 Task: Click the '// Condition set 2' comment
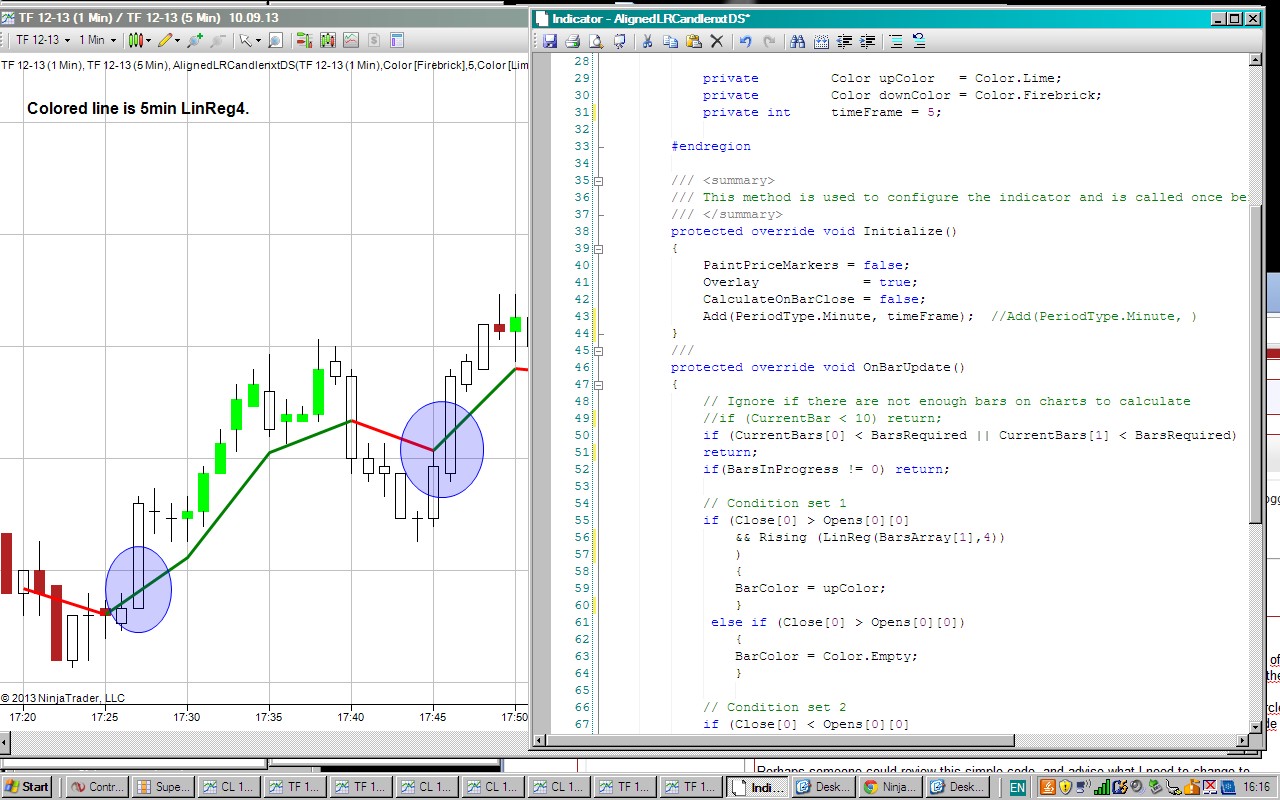(774, 707)
